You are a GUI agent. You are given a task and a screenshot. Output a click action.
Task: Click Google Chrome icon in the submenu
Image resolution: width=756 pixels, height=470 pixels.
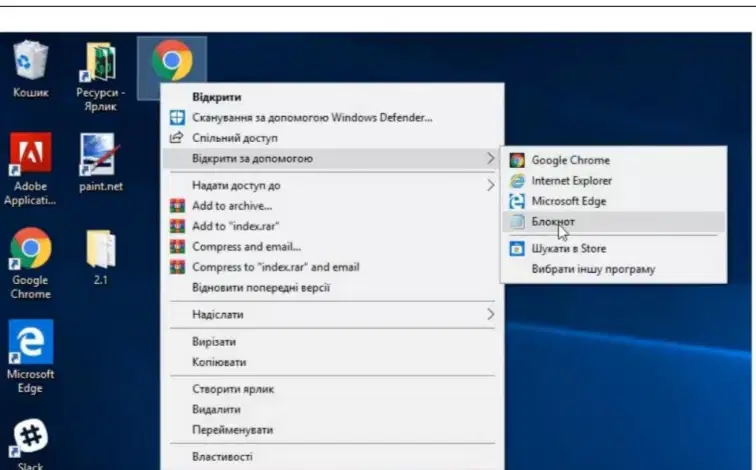click(517, 160)
